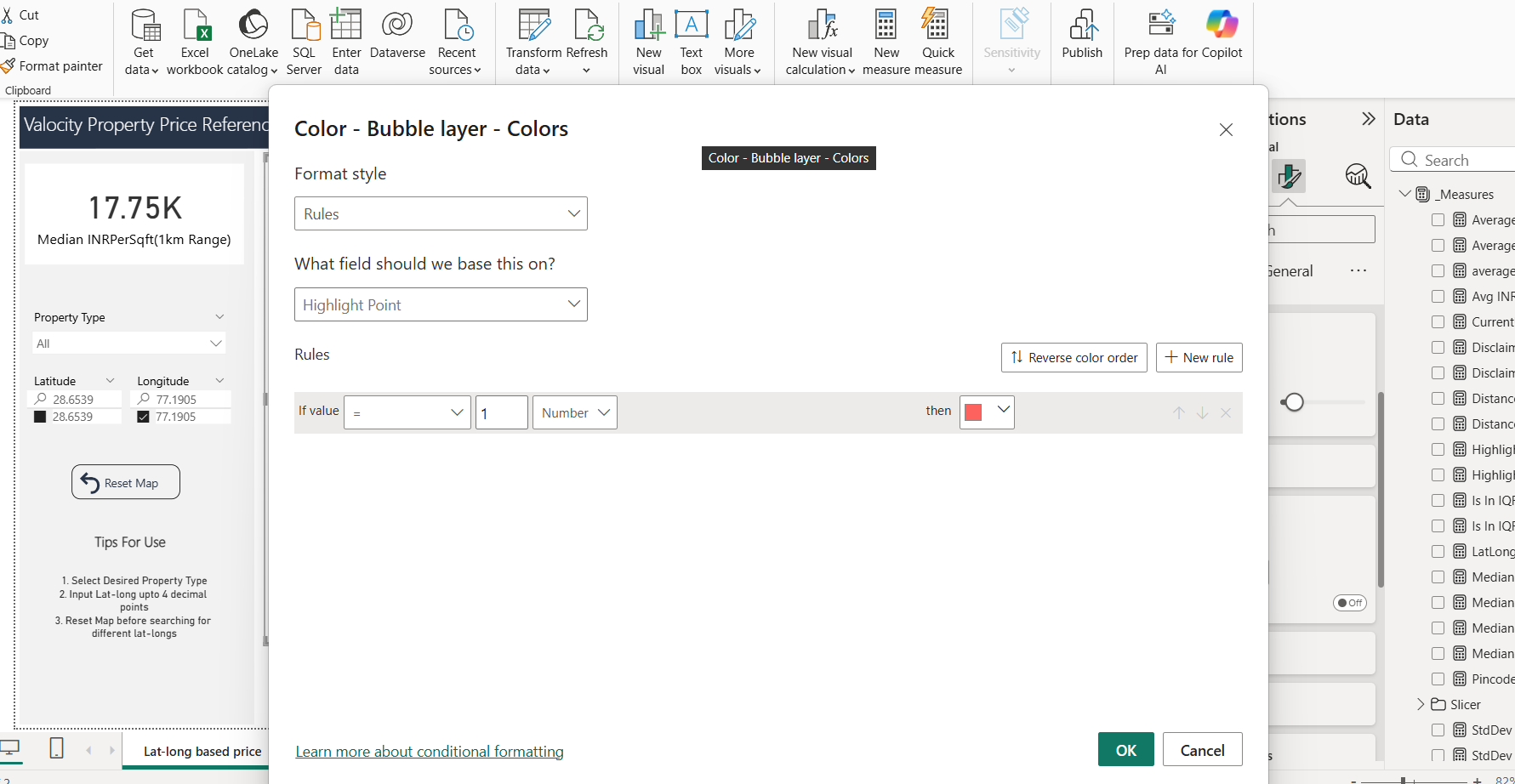
Task: Reverse color order of rules
Action: (1074, 357)
